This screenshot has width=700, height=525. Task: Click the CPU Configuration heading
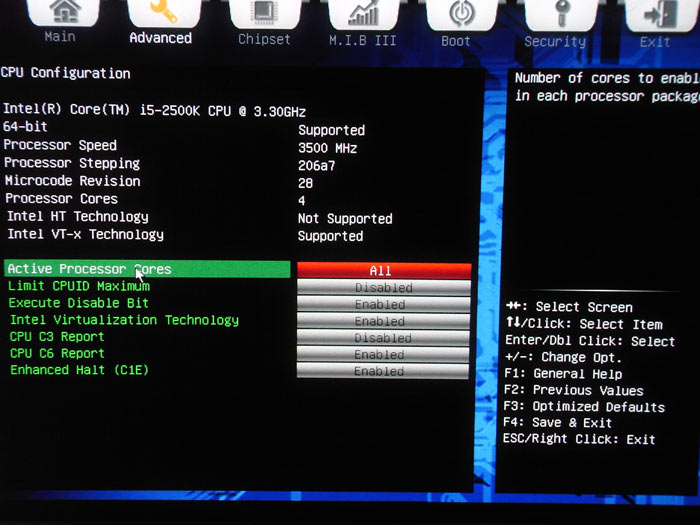[66, 73]
